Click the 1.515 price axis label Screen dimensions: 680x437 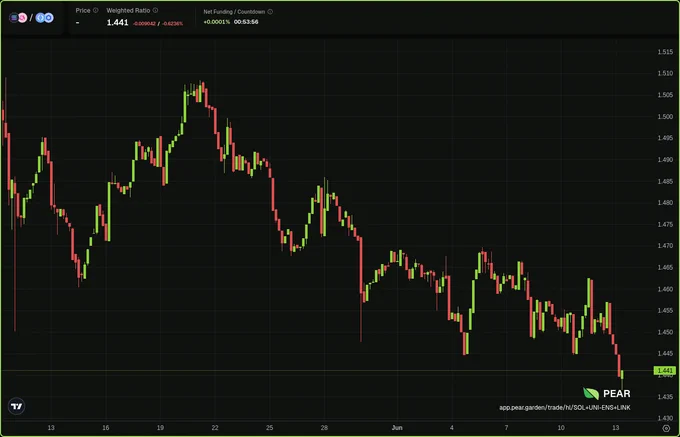(x=665, y=52)
